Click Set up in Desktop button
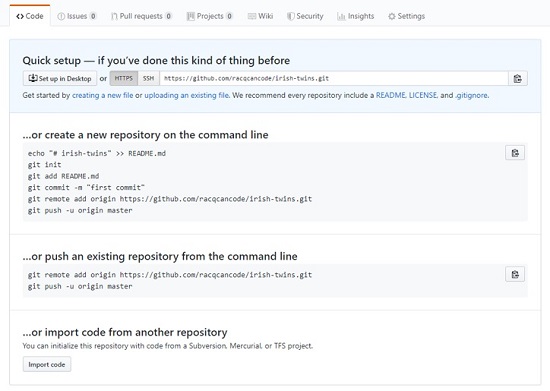 pyautogui.click(x=60, y=79)
